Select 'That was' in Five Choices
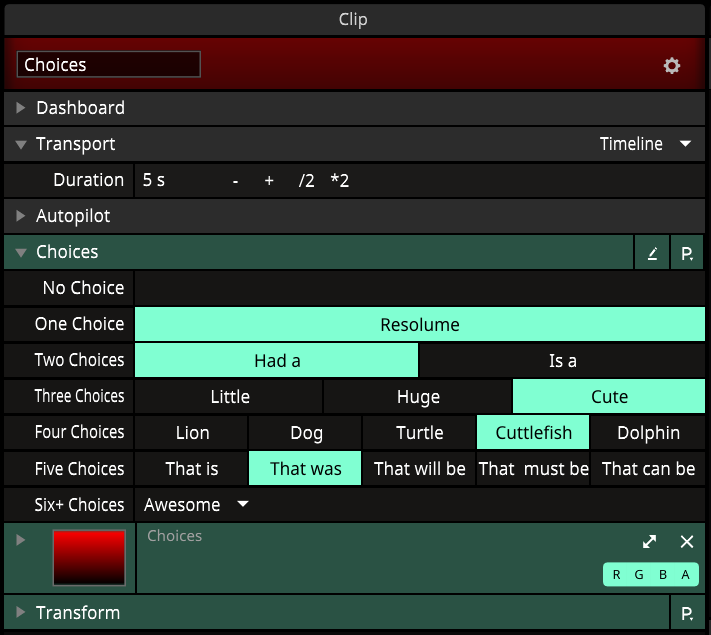This screenshot has height=635, width=711. coord(306,468)
